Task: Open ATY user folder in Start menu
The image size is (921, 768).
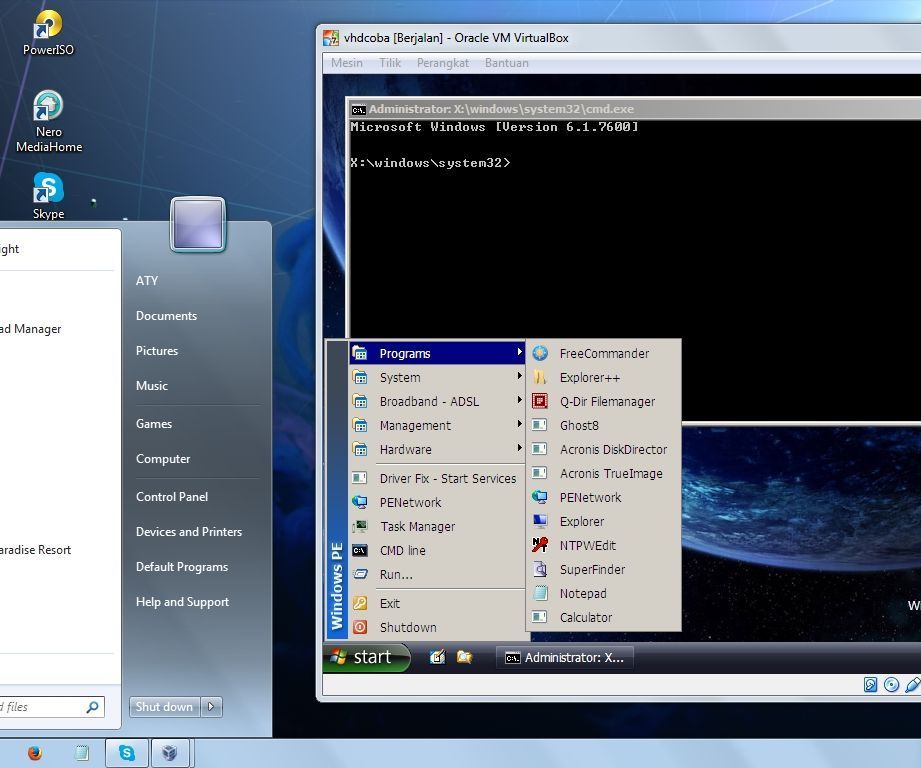Action: coord(147,281)
